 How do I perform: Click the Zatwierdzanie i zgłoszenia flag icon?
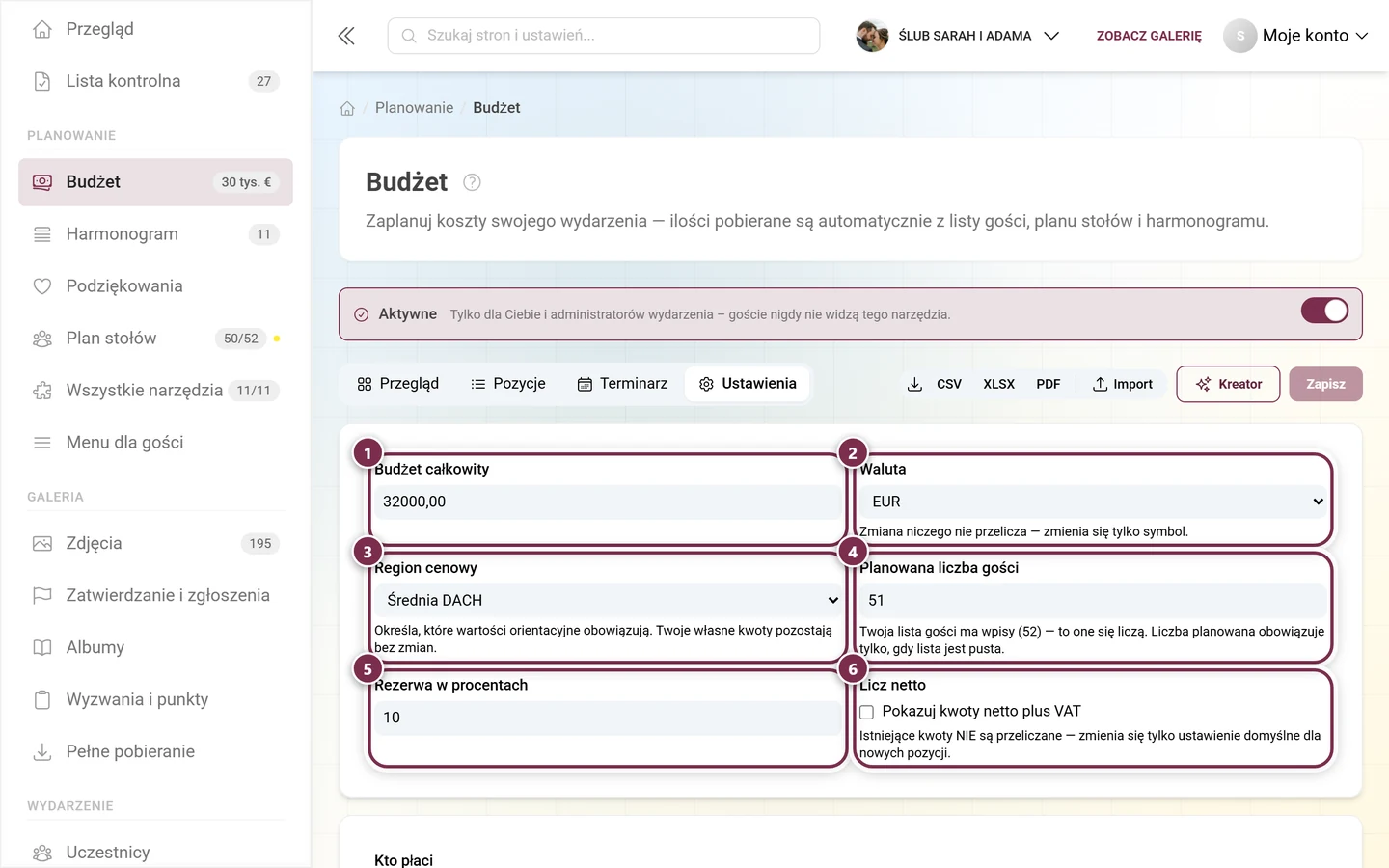click(42, 596)
